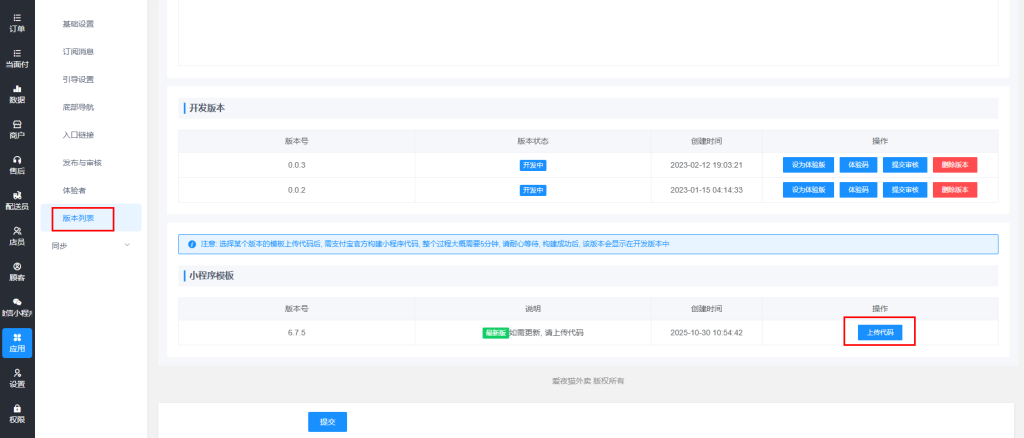Open the 权限 lock icon
The width and height of the screenshot is (1024, 438).
17,412
